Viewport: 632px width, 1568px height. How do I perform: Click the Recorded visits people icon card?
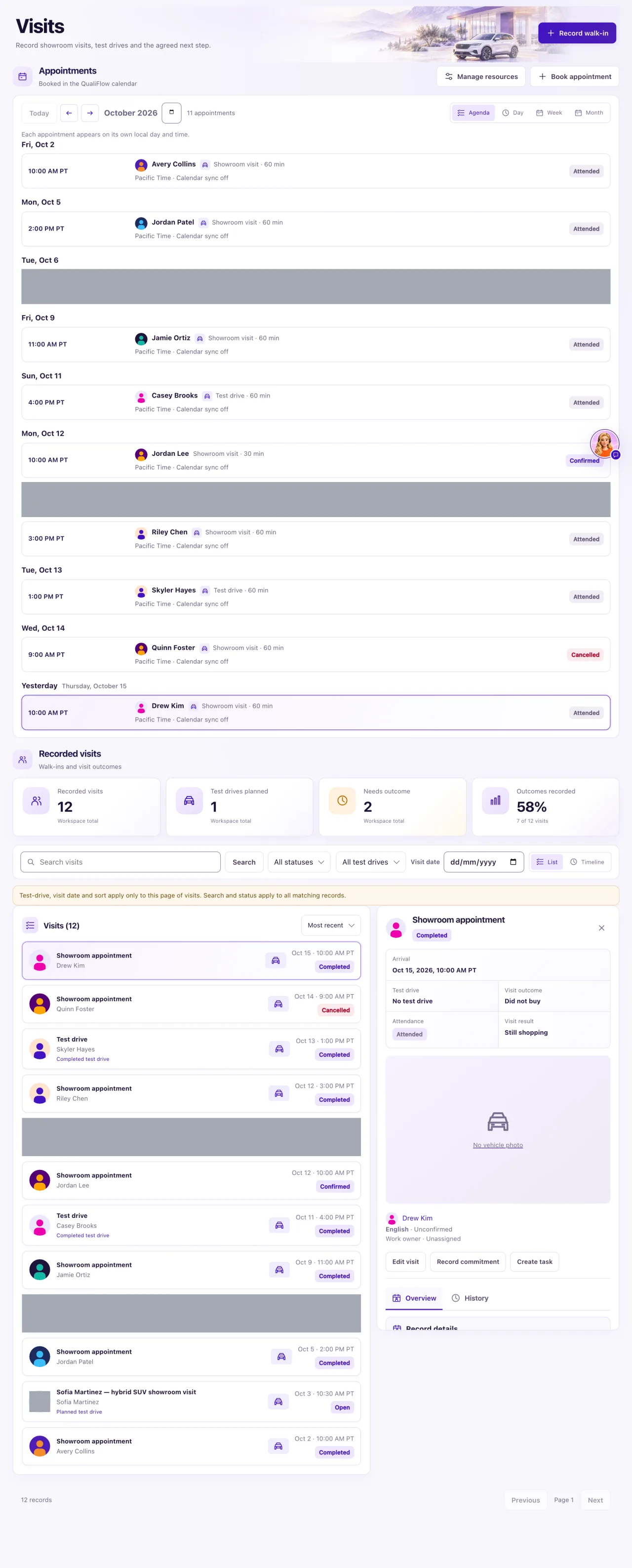37,801
